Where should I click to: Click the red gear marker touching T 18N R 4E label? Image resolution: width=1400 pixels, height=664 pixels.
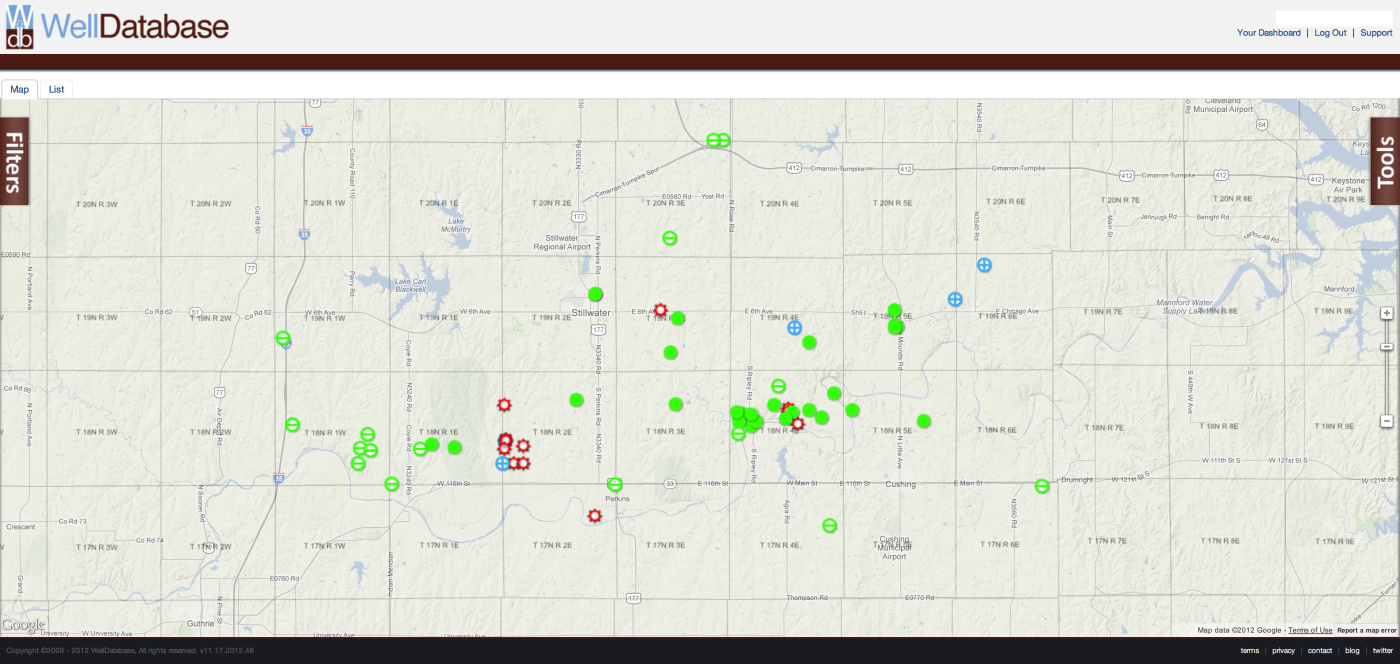click(797, 424)
